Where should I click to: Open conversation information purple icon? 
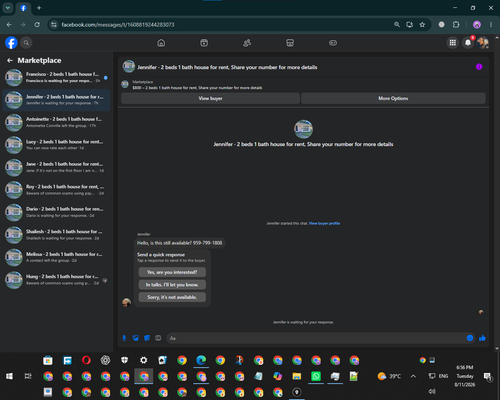[x=479, y=67]
